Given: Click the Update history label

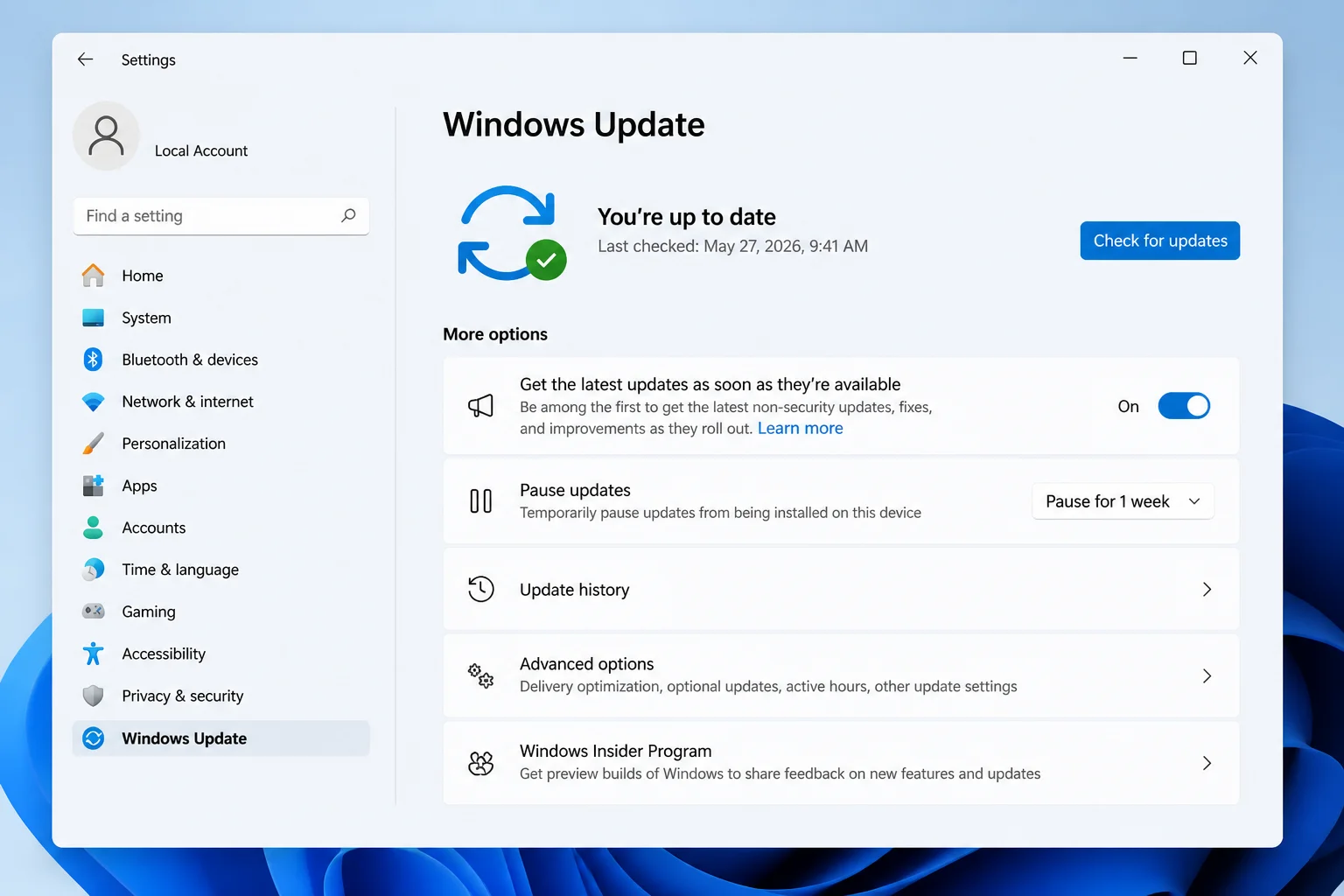Looking at the screenshot, I should pyautogui.click(x=575, y=590).
